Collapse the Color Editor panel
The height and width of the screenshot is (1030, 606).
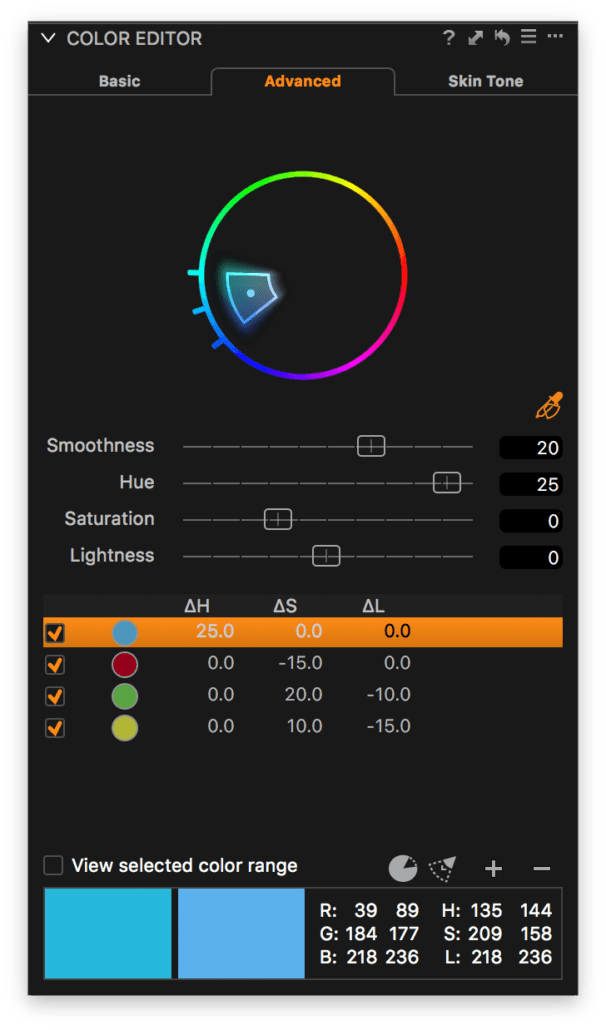(47, 37)
